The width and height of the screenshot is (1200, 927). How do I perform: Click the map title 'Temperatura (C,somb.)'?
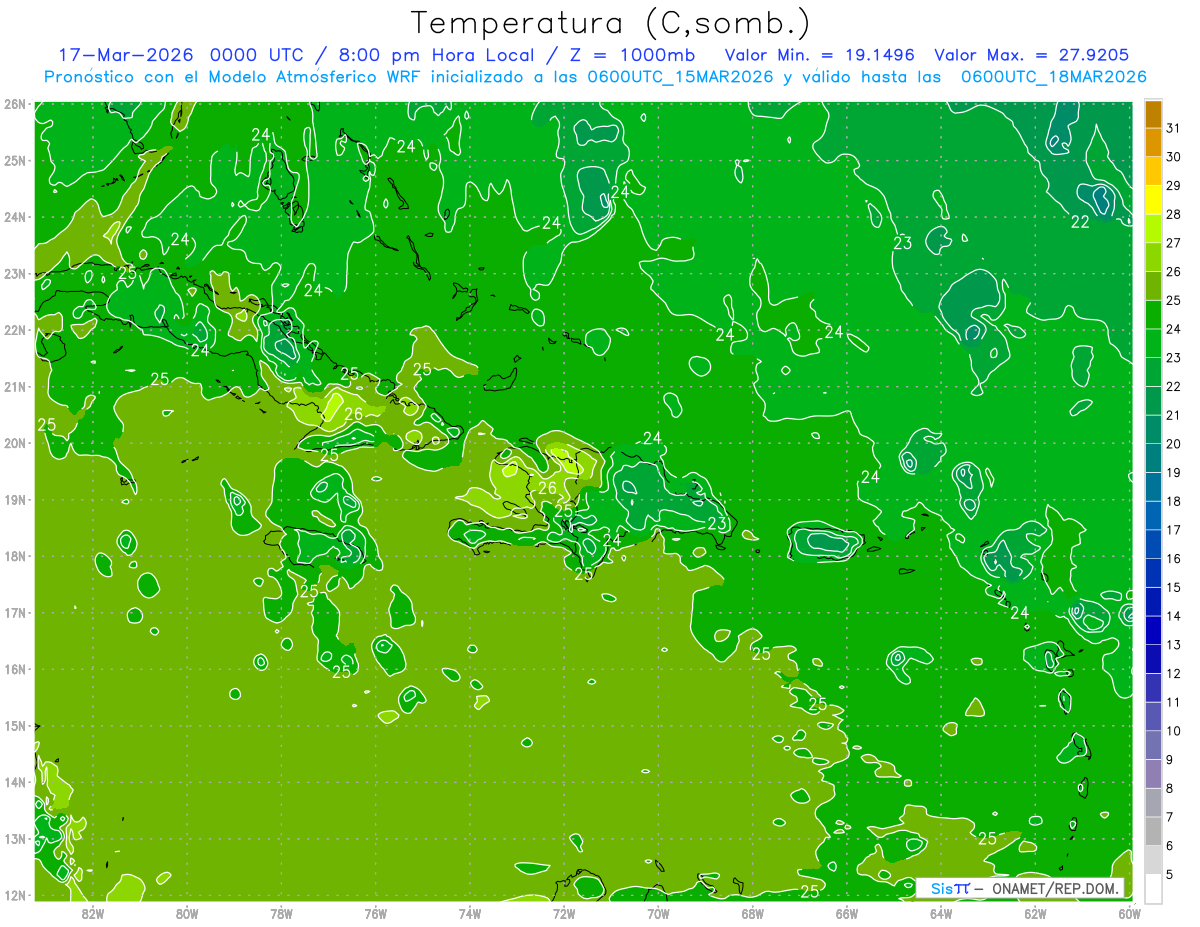pyautogui.click(x=610, y=23)
